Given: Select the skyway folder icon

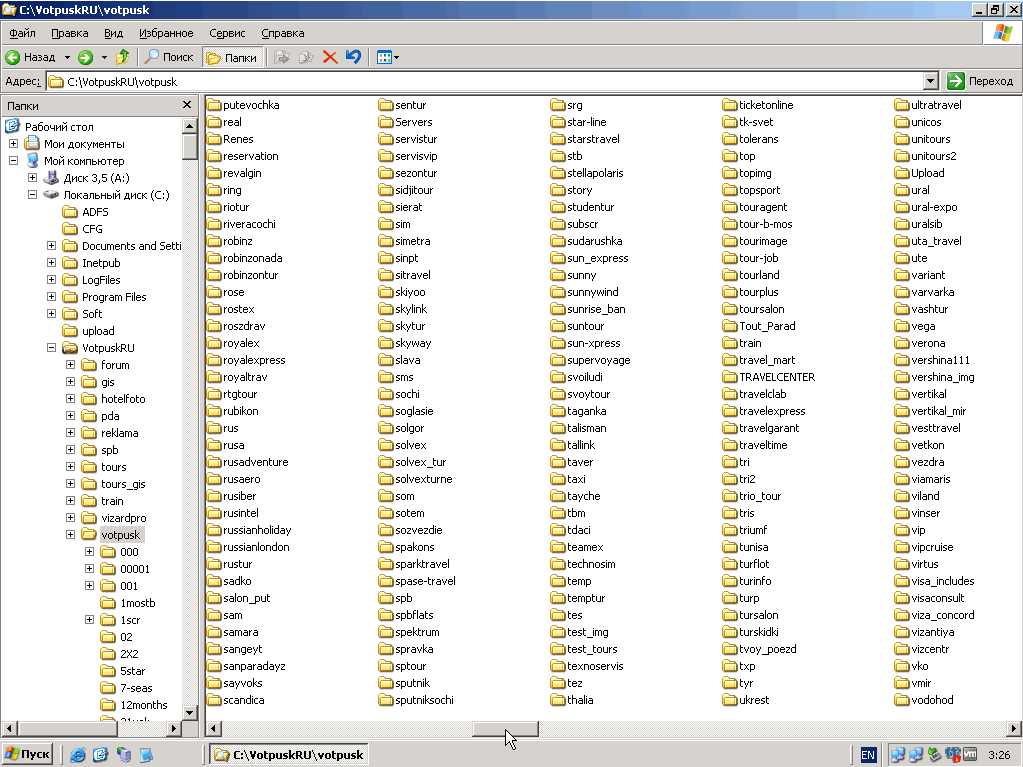Looking at the screenshot, I should pos(386,343).
